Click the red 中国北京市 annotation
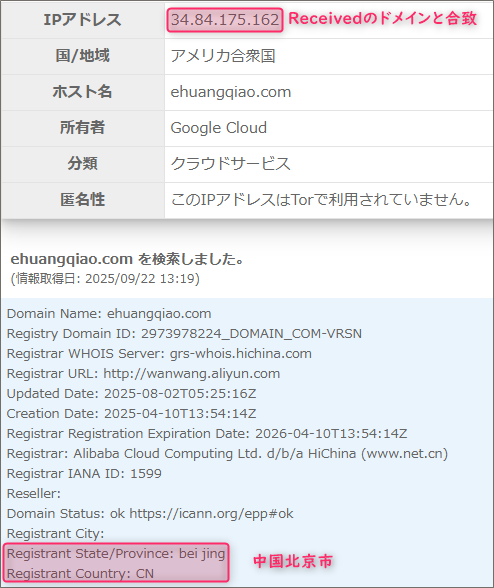The width and height of the screenshot is (494, 588). coord(293,561)
